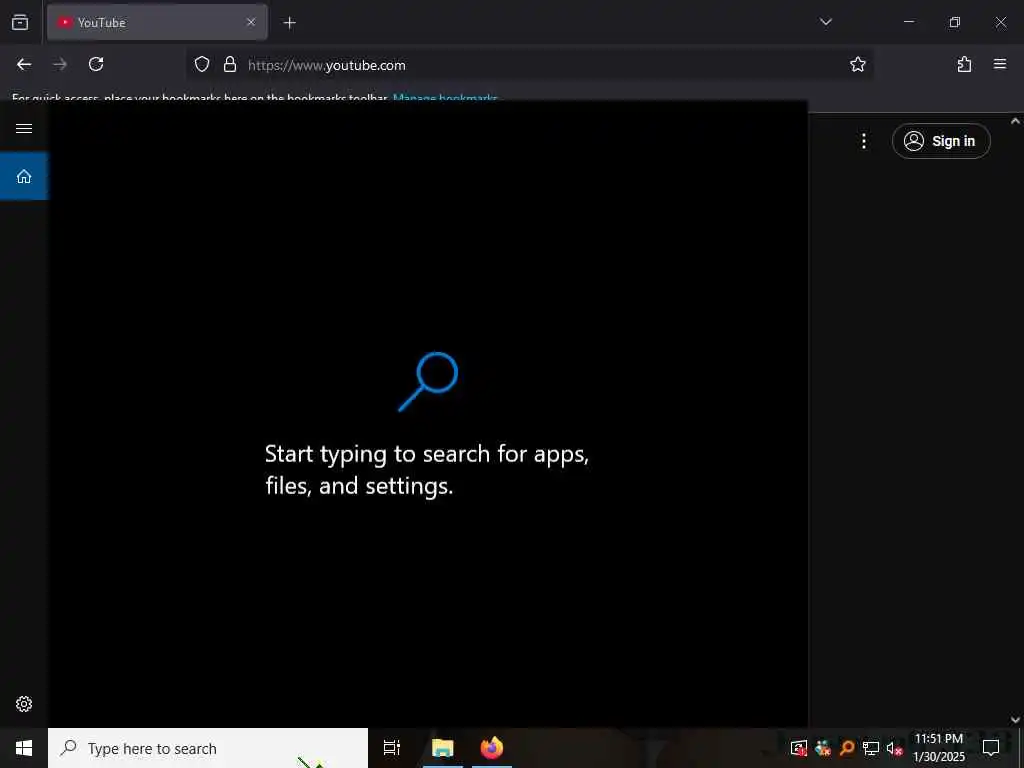Open File Explorer from taskbar

click(x=443, y=748)
